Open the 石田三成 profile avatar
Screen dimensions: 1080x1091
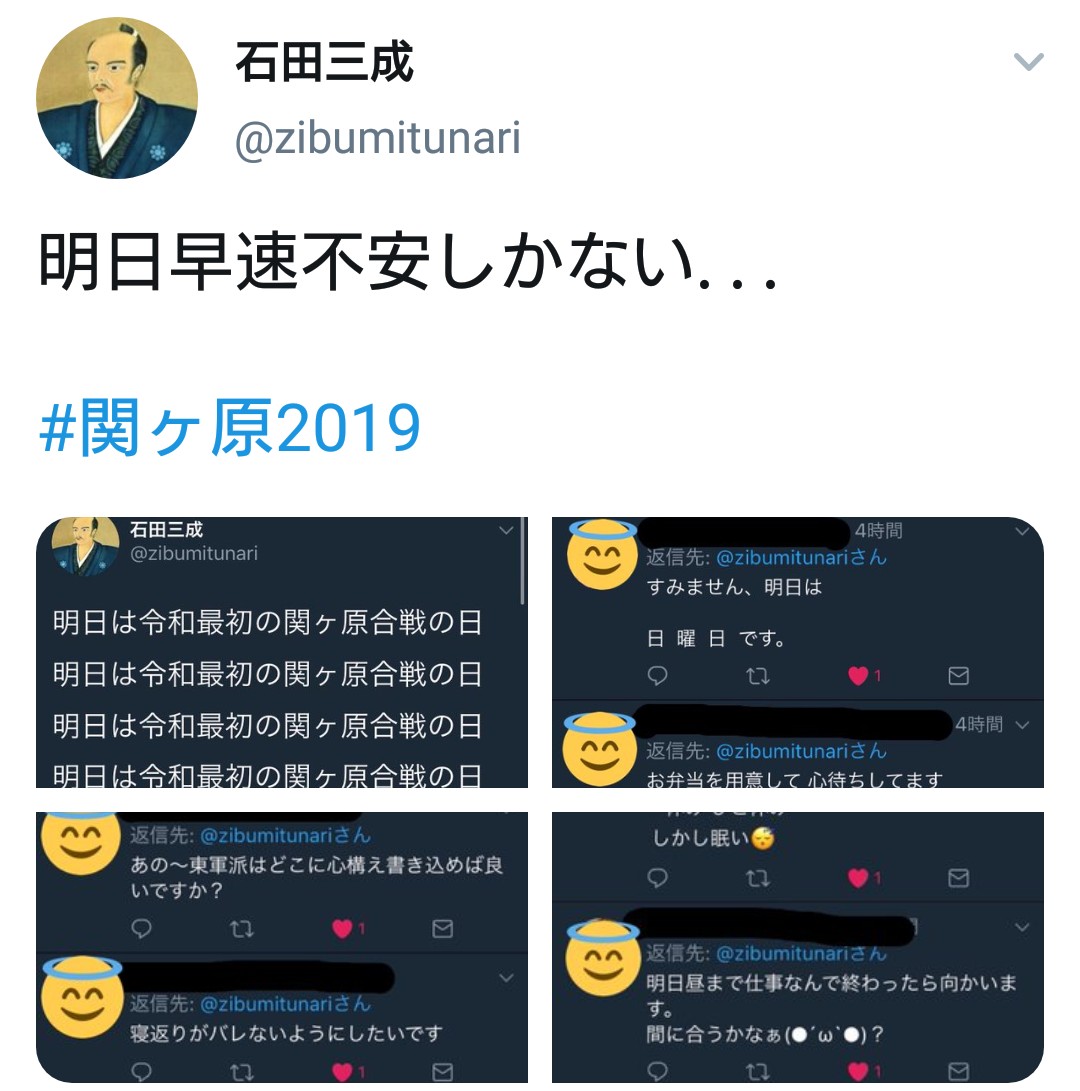click(117, 98)
